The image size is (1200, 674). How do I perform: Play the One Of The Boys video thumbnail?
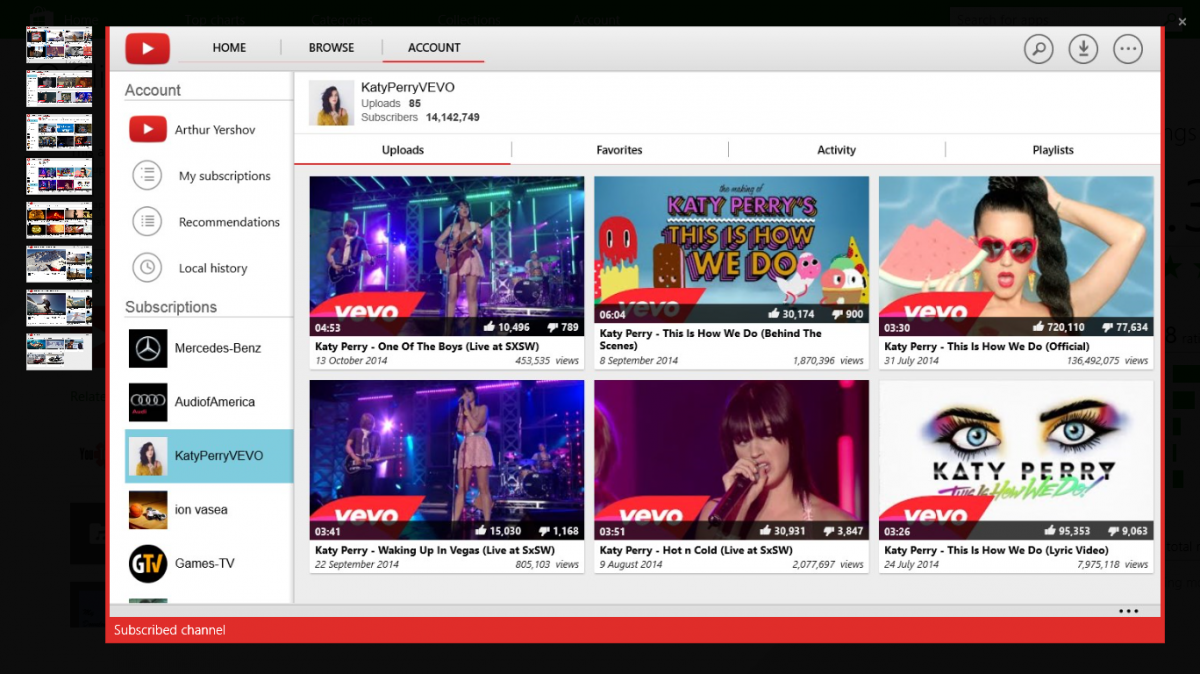[447, 256]
